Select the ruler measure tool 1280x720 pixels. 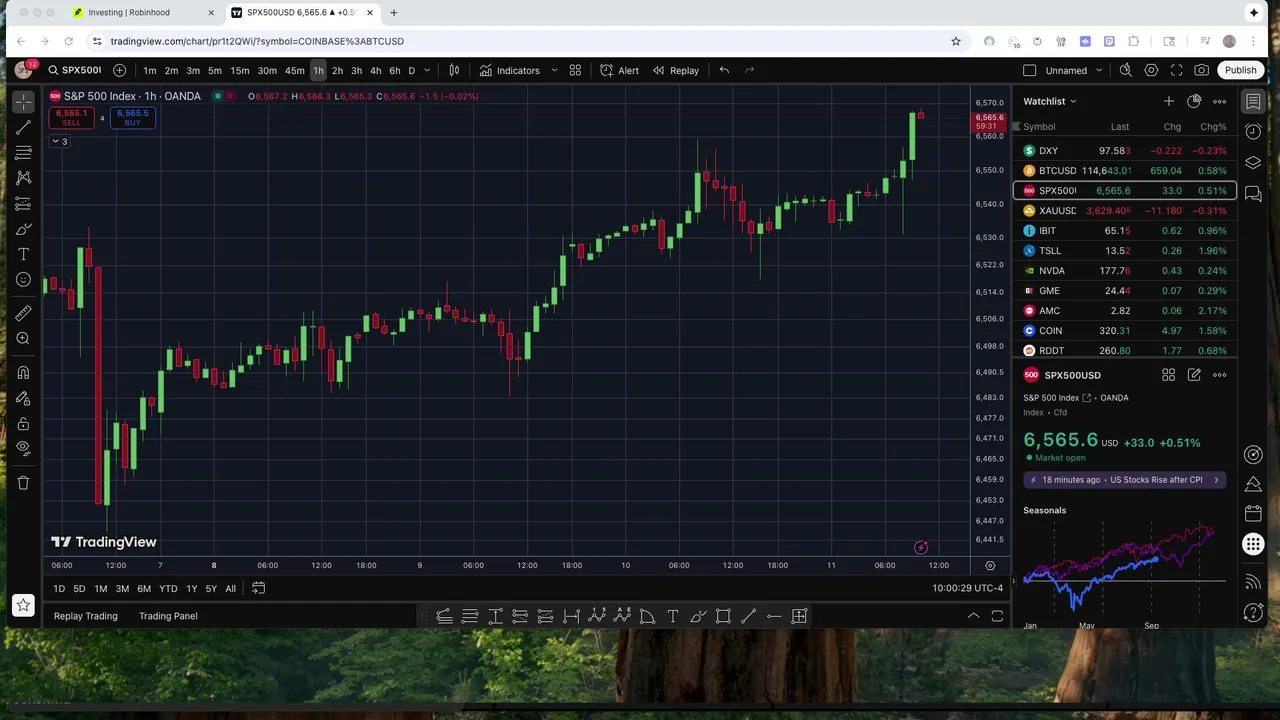23,313
